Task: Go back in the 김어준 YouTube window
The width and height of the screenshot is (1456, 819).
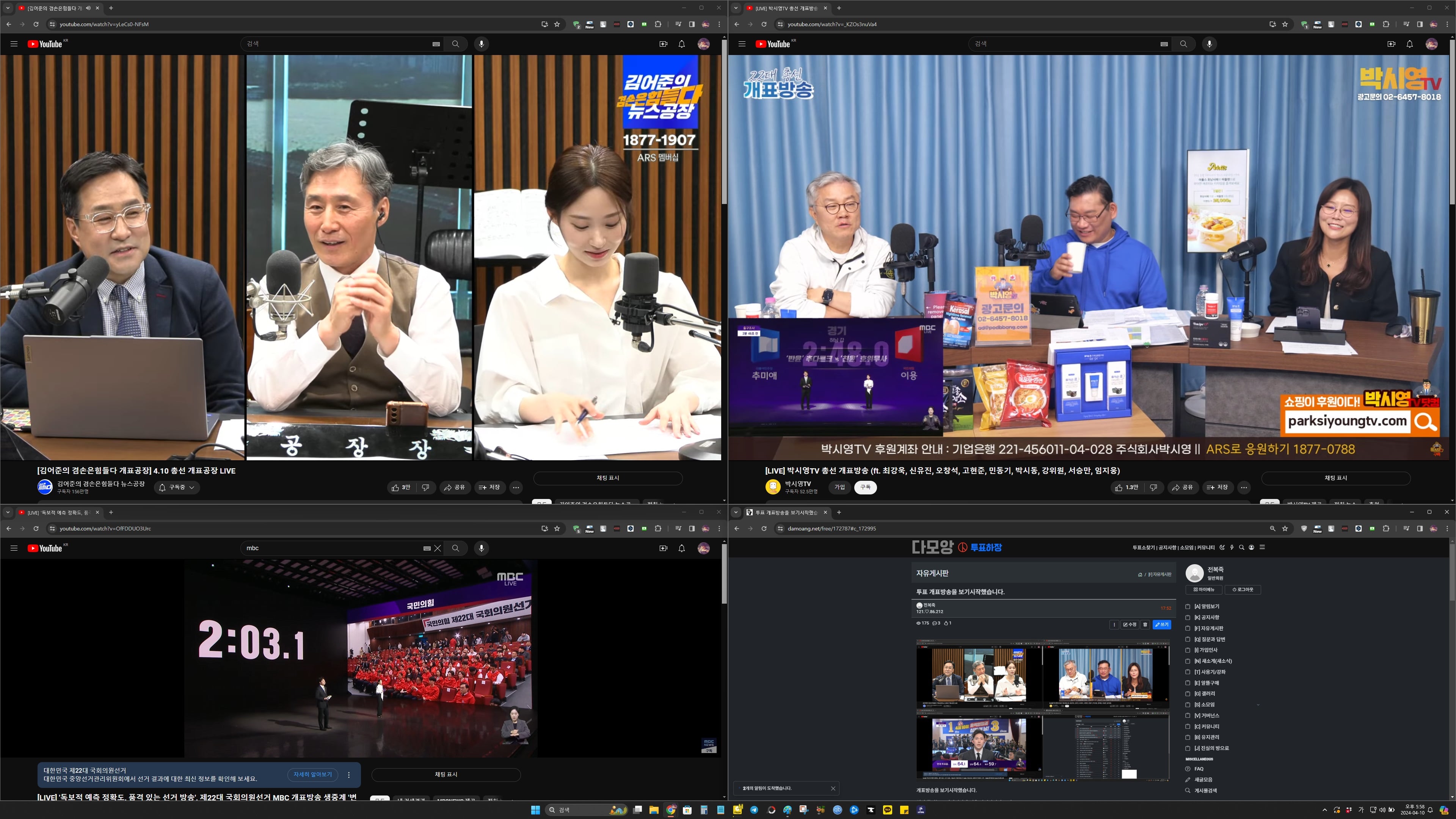Action: [8, 24]
